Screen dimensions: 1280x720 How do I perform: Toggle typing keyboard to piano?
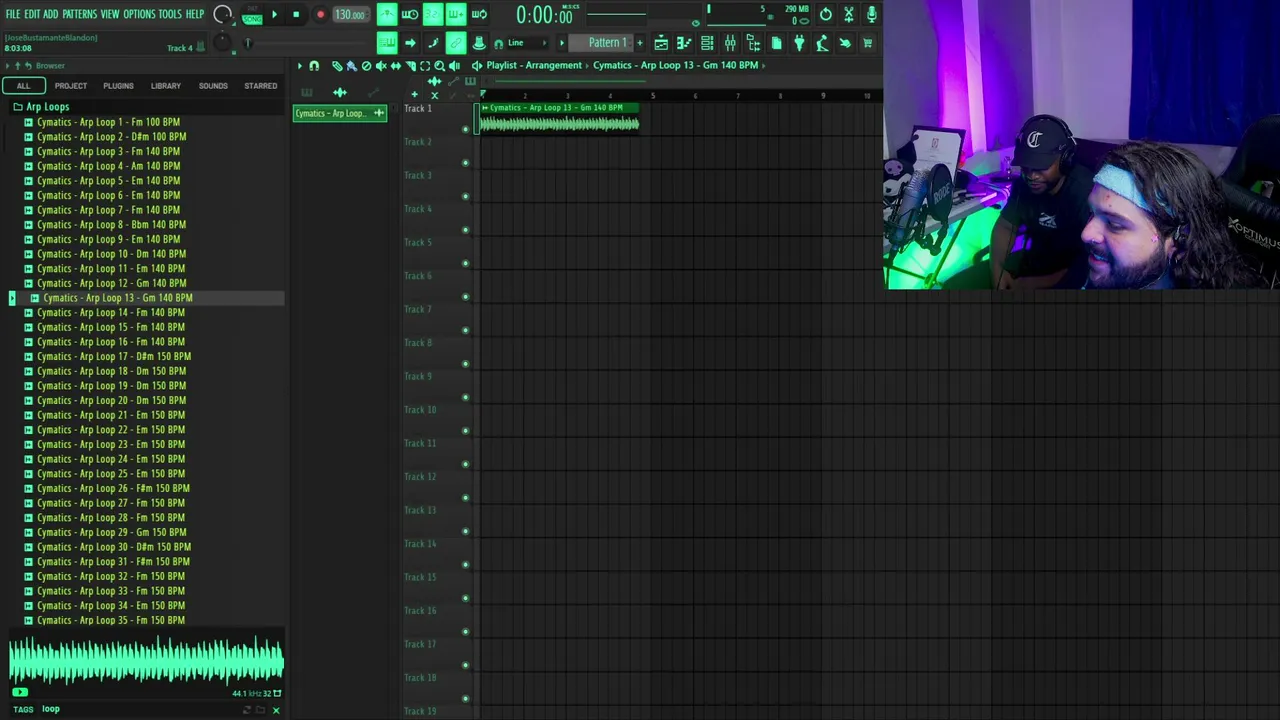(387, 43)
